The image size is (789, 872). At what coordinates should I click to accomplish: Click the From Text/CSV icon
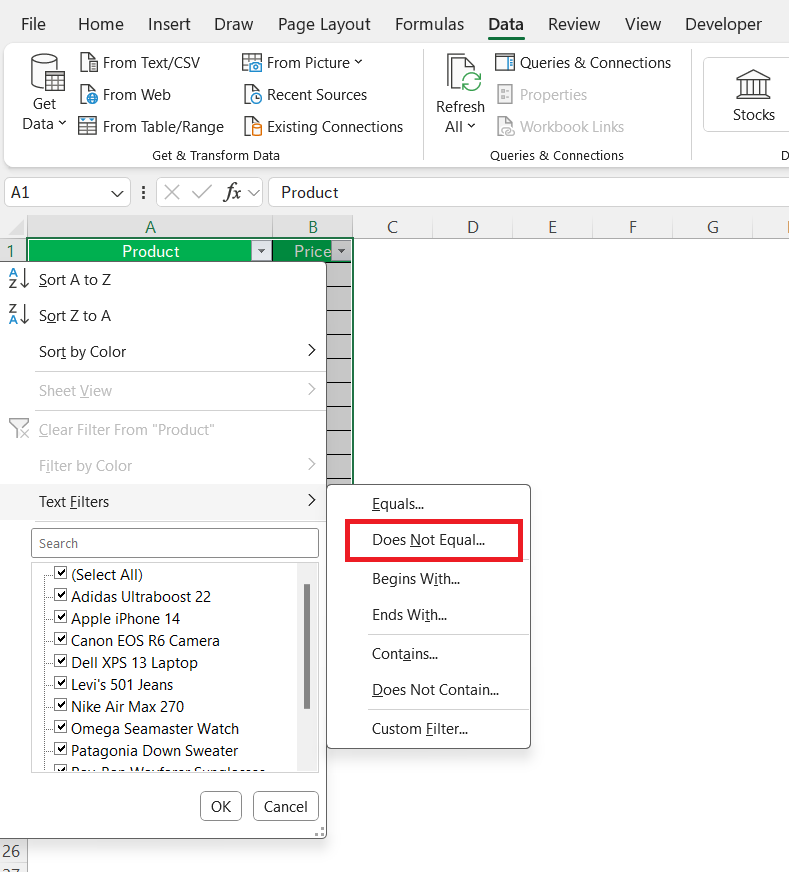click(88, 63)
